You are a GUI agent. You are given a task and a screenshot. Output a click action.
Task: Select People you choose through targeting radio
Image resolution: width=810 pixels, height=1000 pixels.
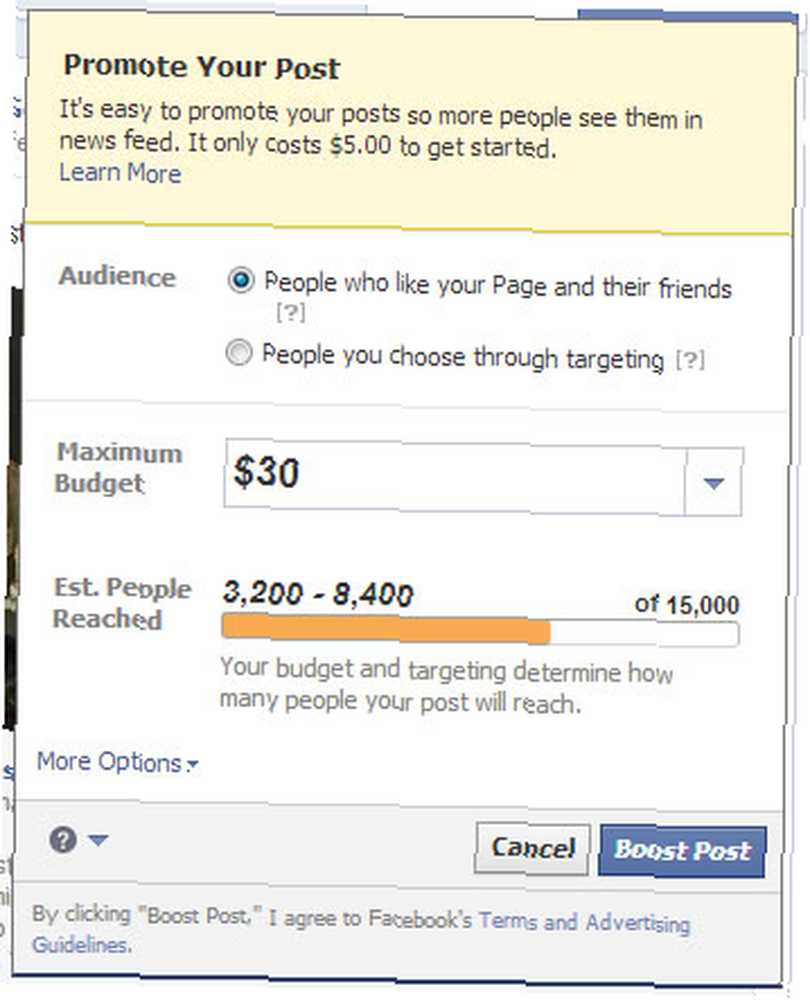point(239,352)
